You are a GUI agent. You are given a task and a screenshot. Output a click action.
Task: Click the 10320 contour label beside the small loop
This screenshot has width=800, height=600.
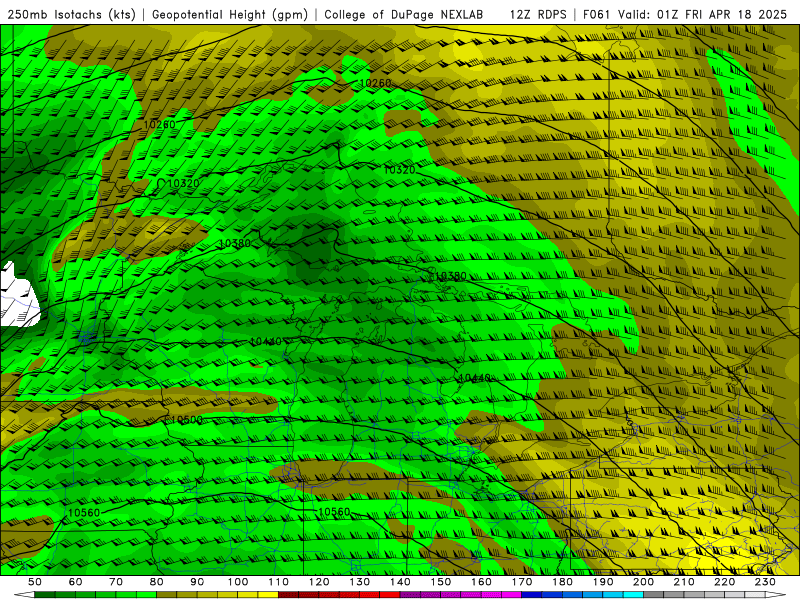(x=183, y=183)
